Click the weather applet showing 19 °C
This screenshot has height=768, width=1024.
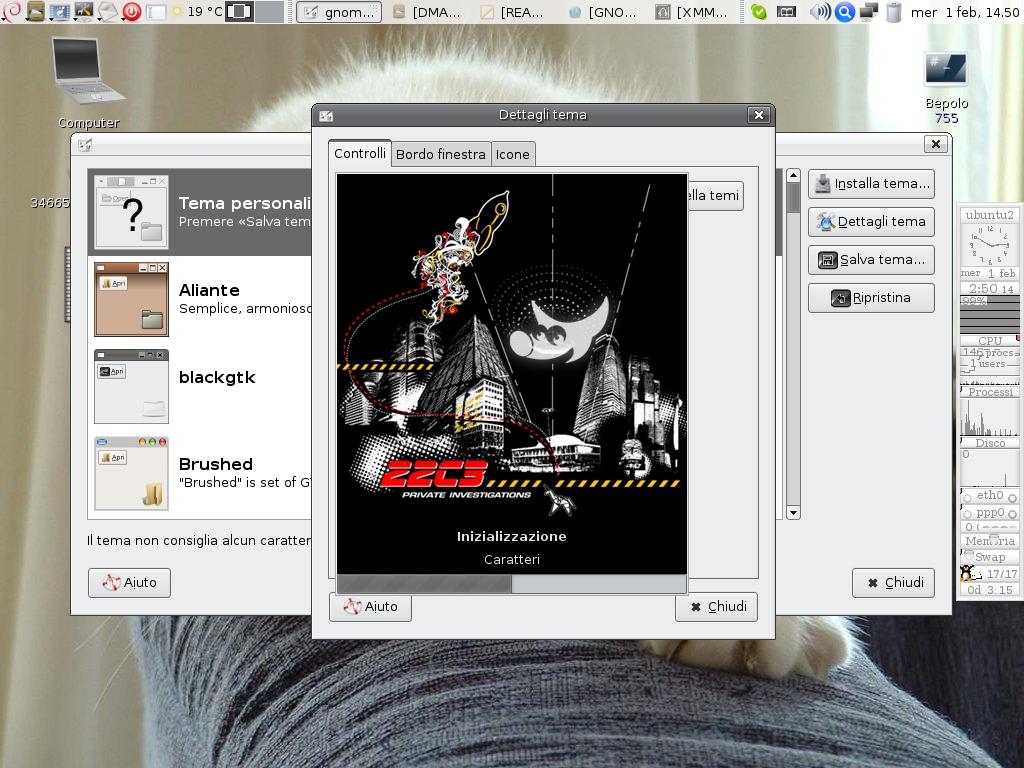coord(197,11)
